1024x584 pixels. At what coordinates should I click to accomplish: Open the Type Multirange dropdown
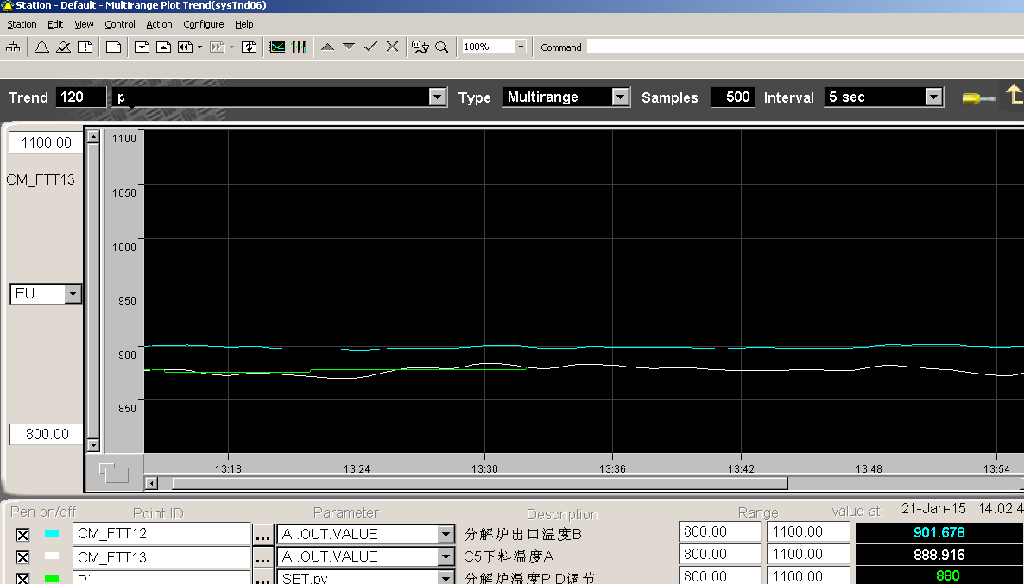click(x=620, y=97)
